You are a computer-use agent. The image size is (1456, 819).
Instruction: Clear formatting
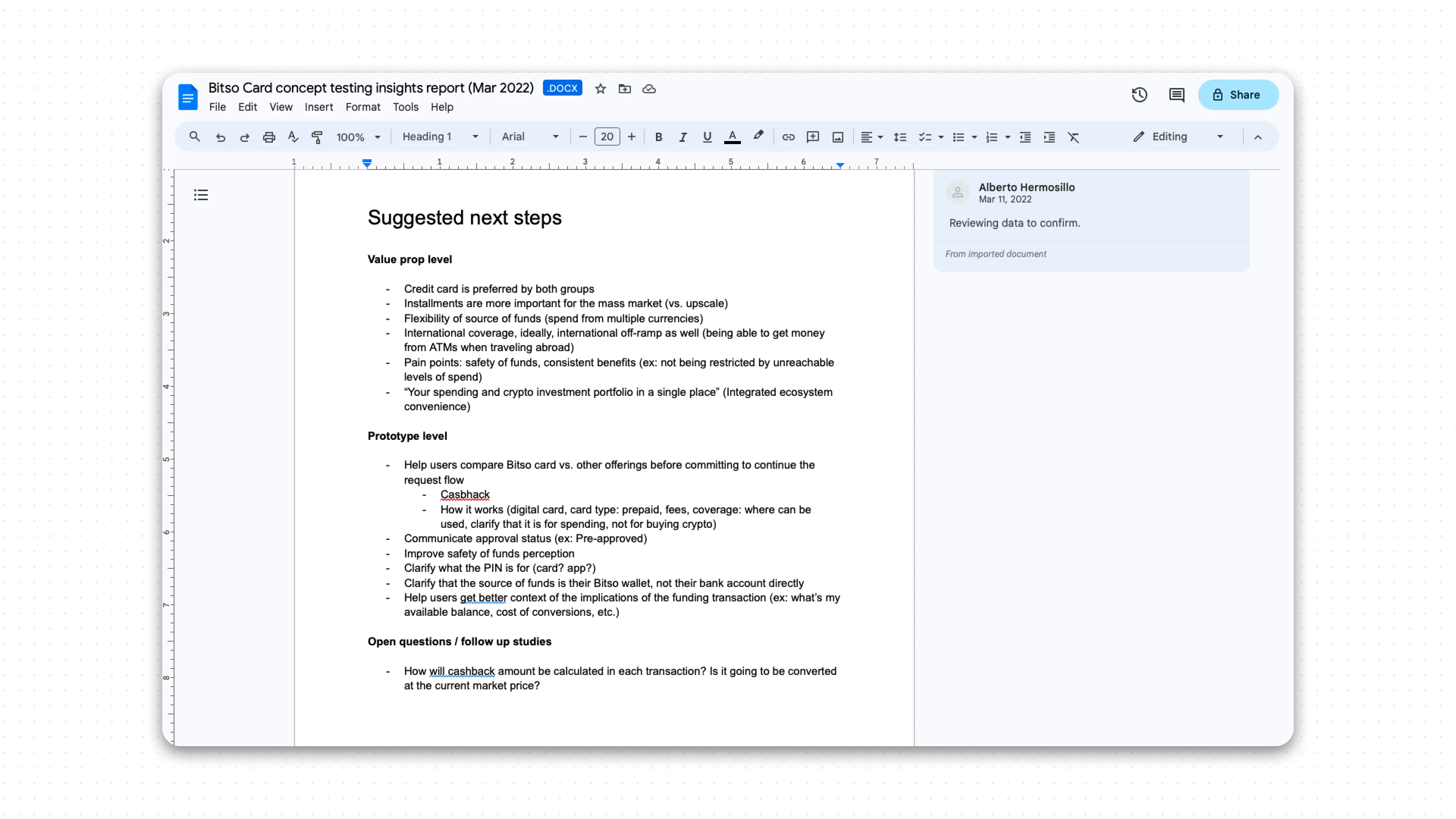click(1073, 137)
